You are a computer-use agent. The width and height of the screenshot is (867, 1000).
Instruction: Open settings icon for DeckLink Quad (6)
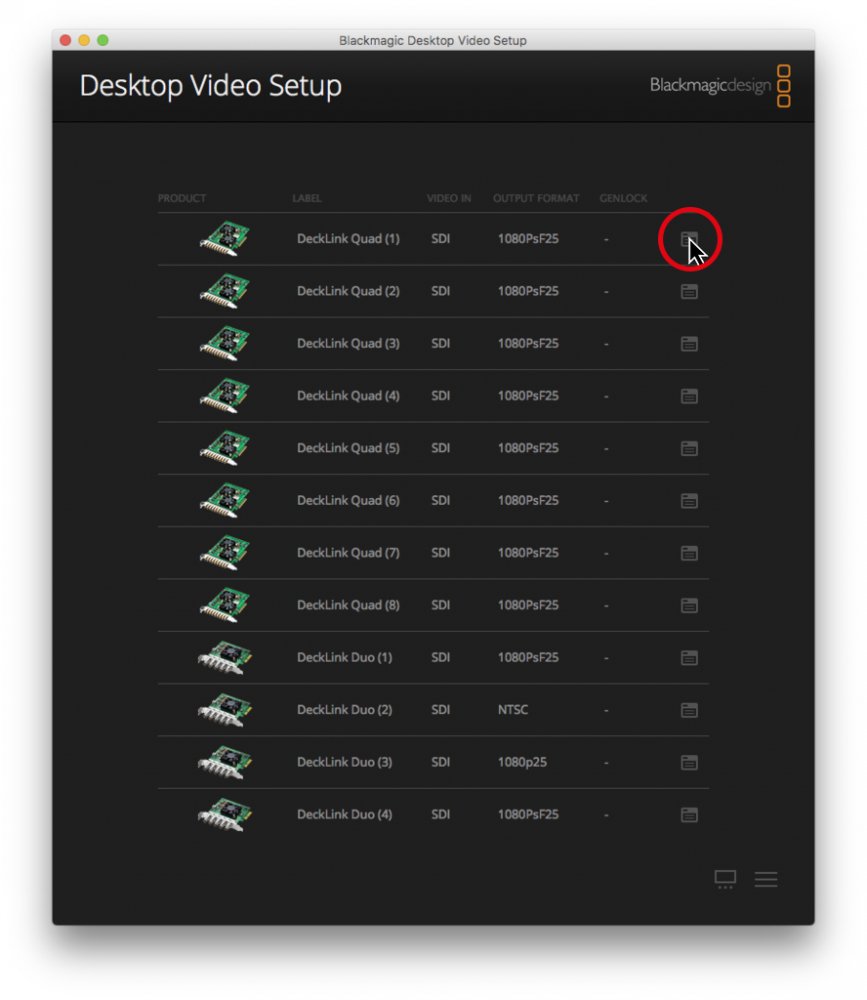click(x=689, y=501)
